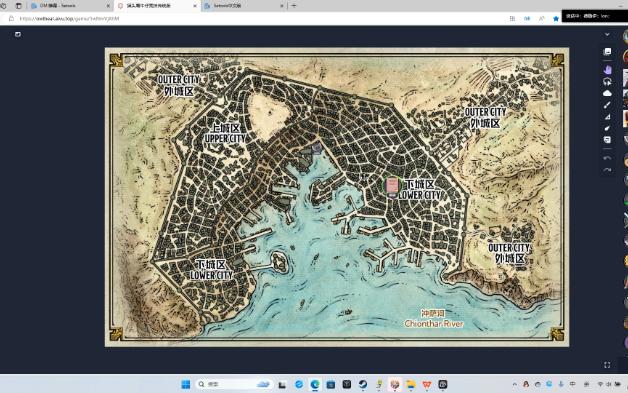The image size is (628, 393).
Task: Open a new browser tab with the plus
Action: coord(294,6)
